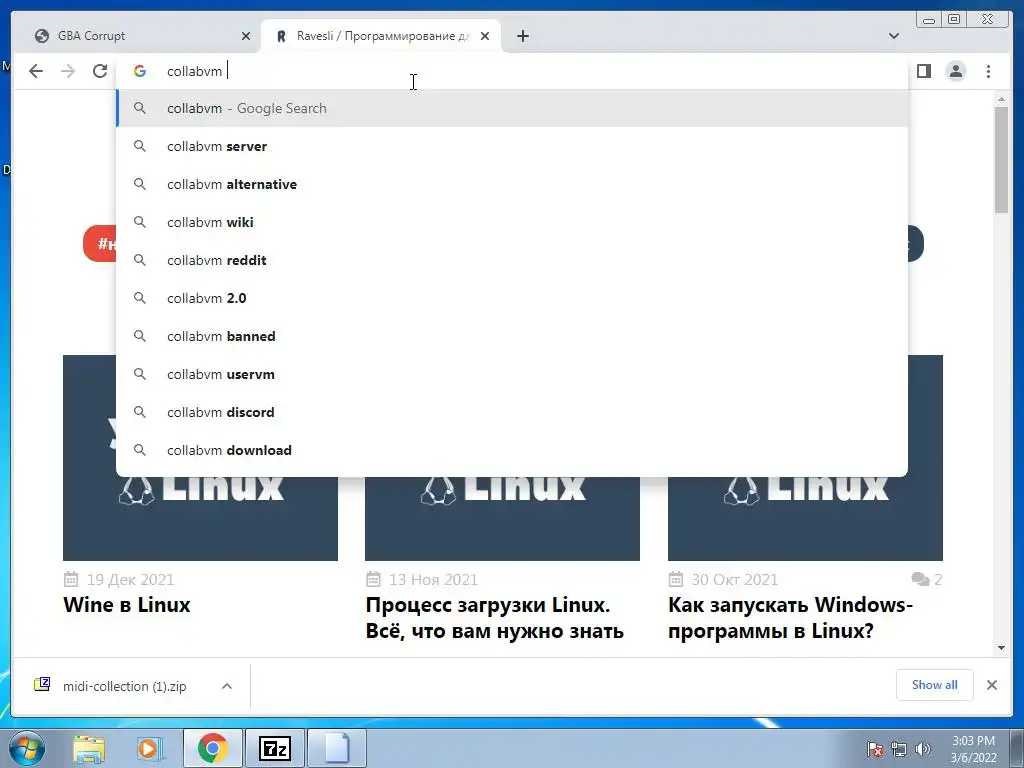Go back to the previous page
The height and width of the screenshot is (768, 1024).
36,71
